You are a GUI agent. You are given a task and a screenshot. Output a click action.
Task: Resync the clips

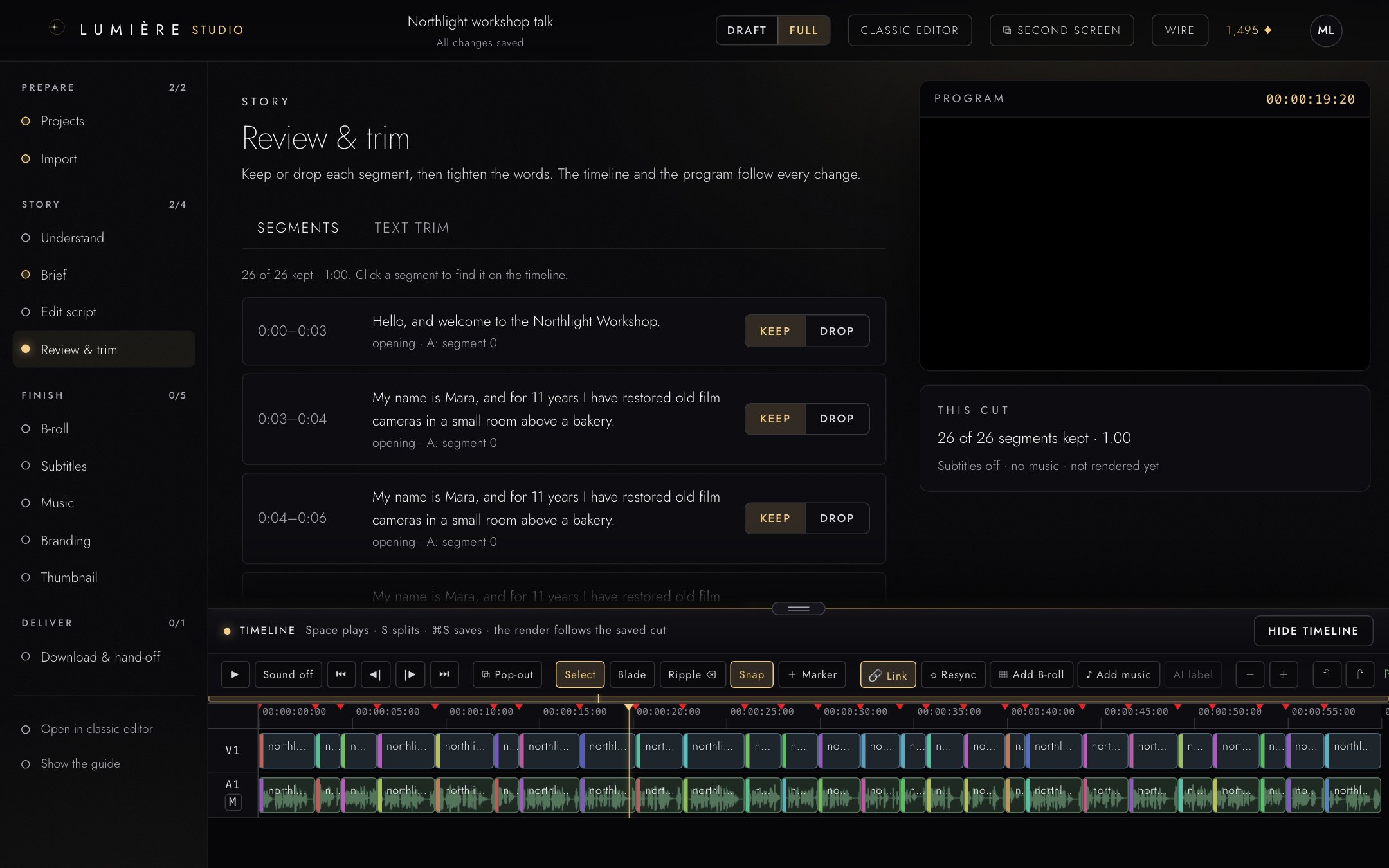pos(953,674)
